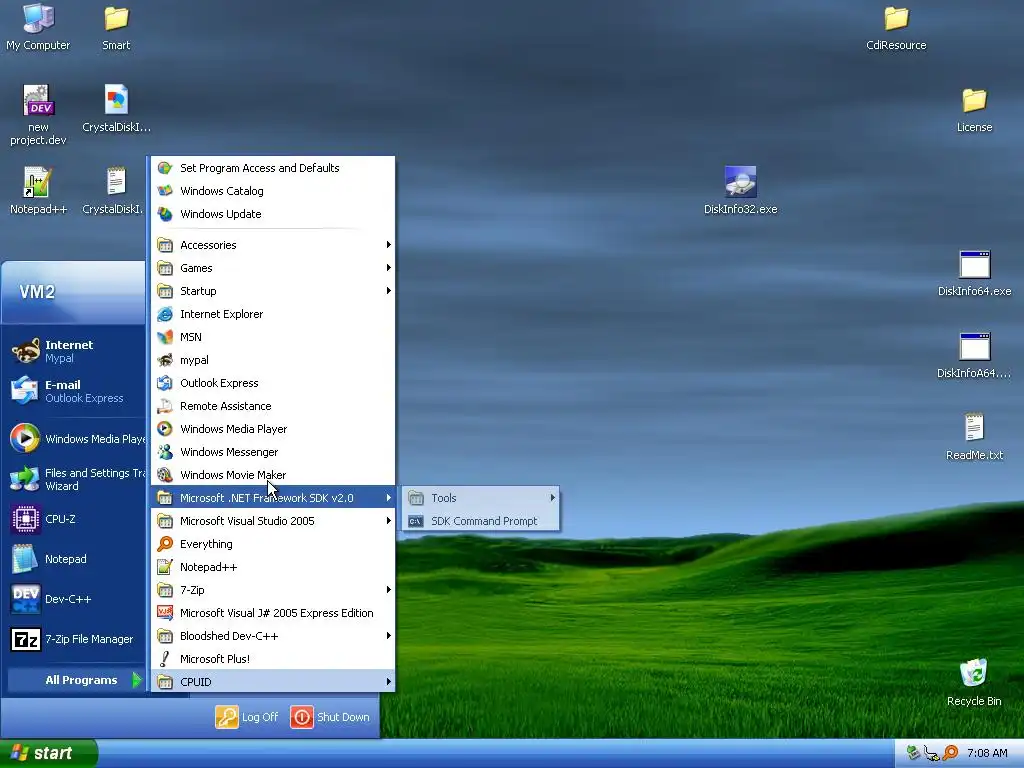This screenshot has width=1024, height=768.
Task: Launch Windows Update
Action: [x=273, y=214]
